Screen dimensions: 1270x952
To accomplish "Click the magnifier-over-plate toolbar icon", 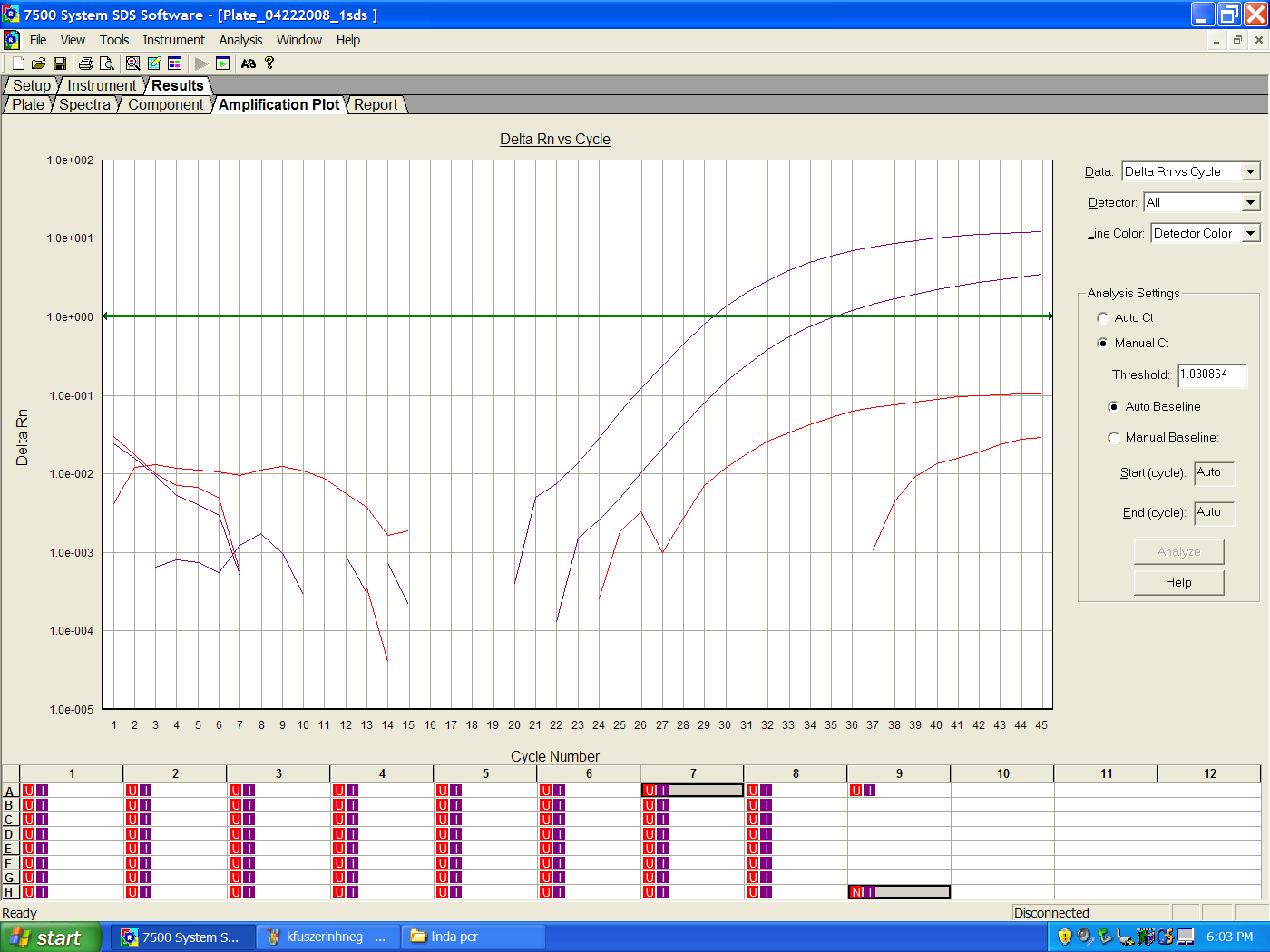I will (x=132, y=63).
